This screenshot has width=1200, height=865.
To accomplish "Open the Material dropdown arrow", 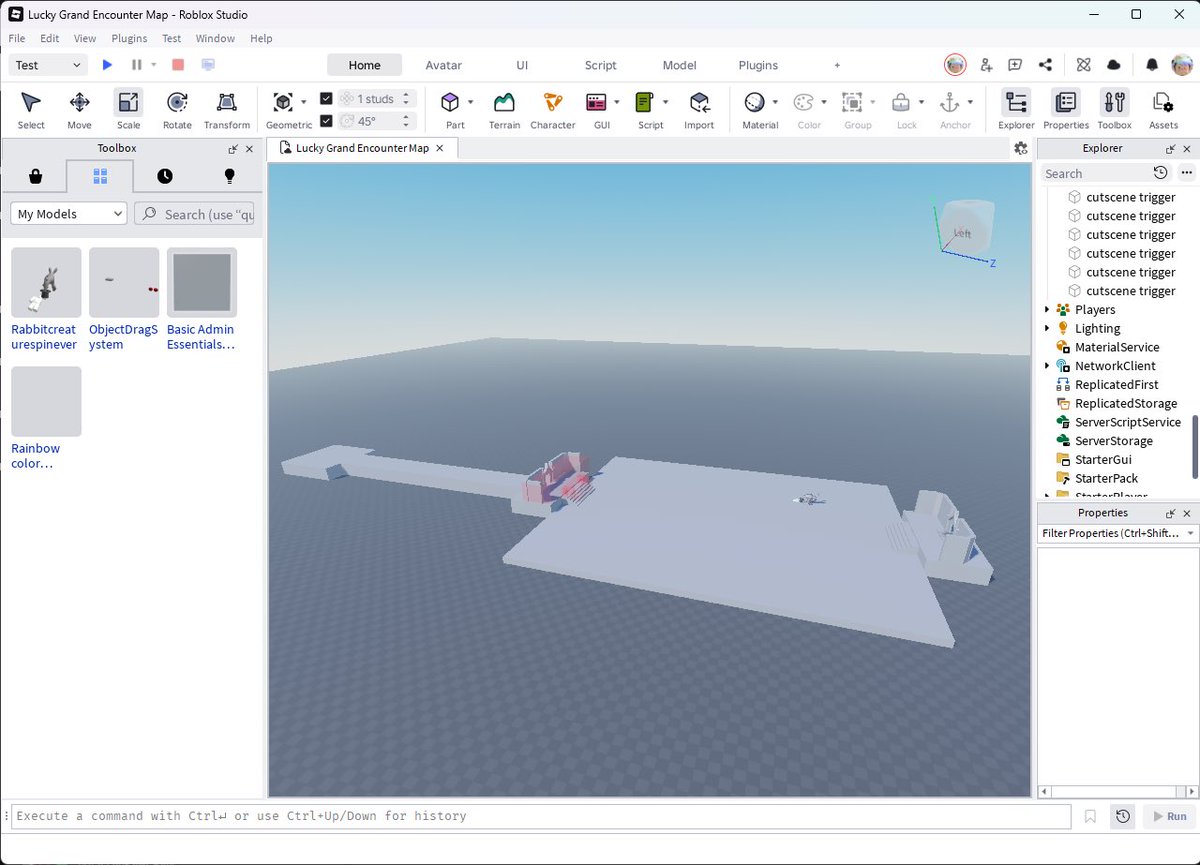I will coord(774,102).
